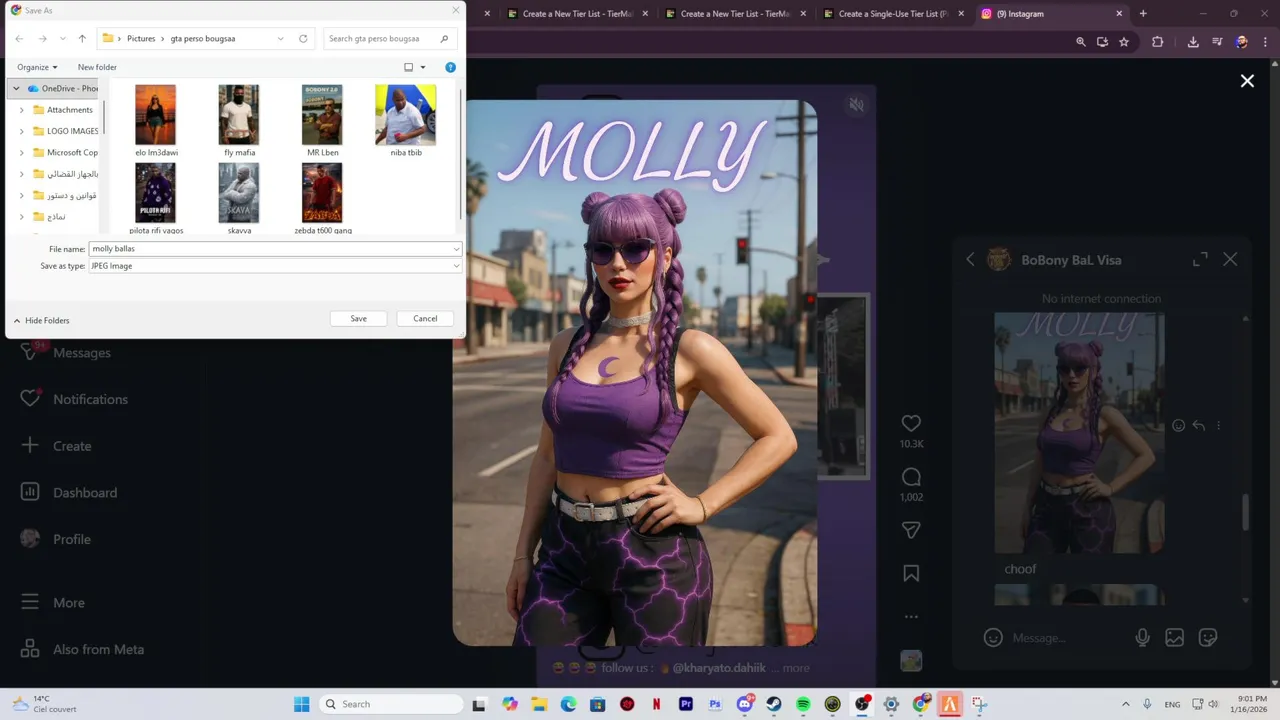Open the address path history dropdown
Viewport: 1280px width, 720px height.
(281, 39)
